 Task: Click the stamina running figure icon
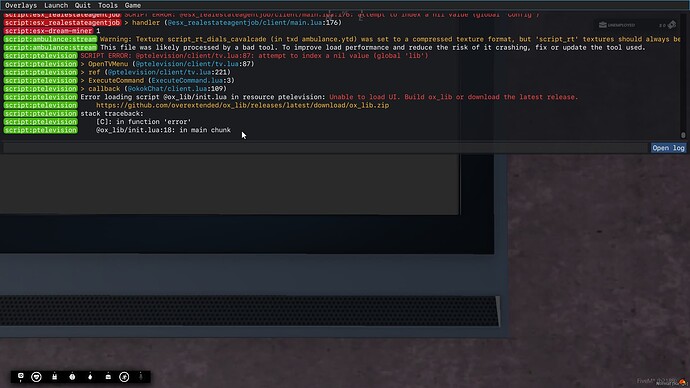coord(125,377)
